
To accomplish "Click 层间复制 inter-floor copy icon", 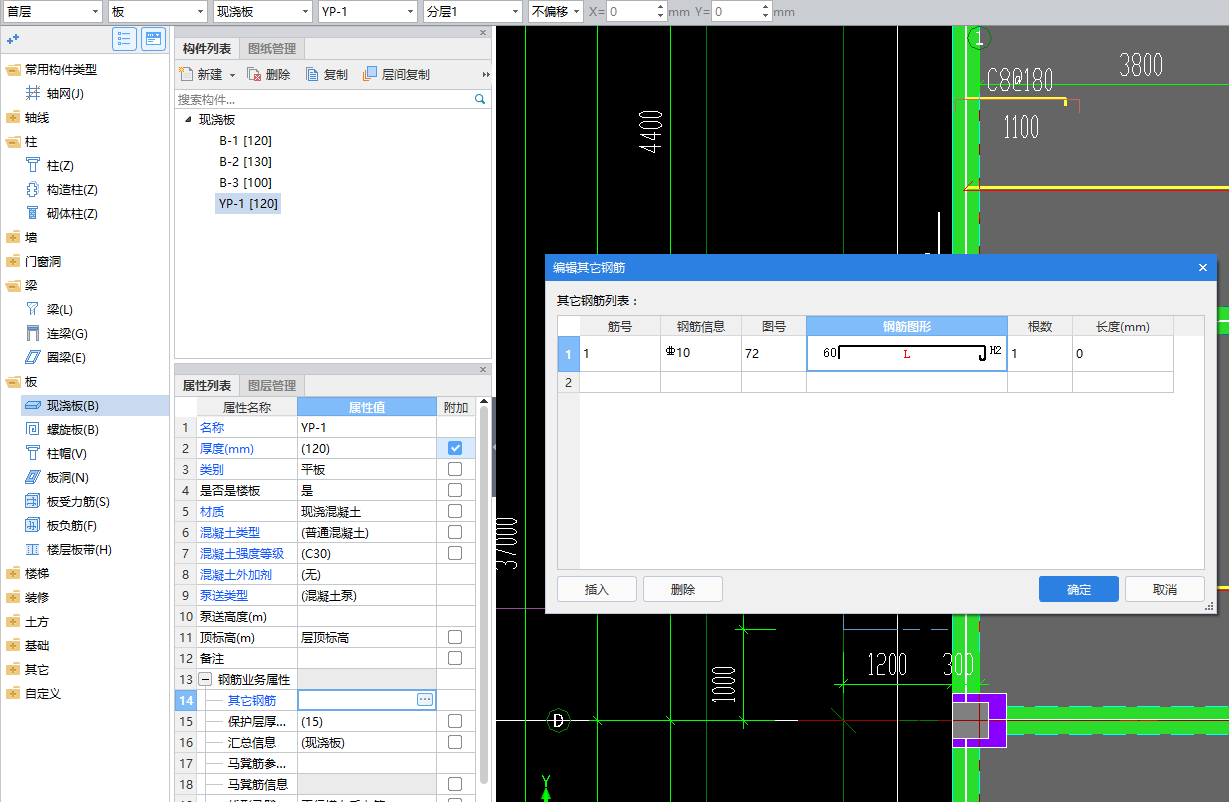I will coord(370,74).
